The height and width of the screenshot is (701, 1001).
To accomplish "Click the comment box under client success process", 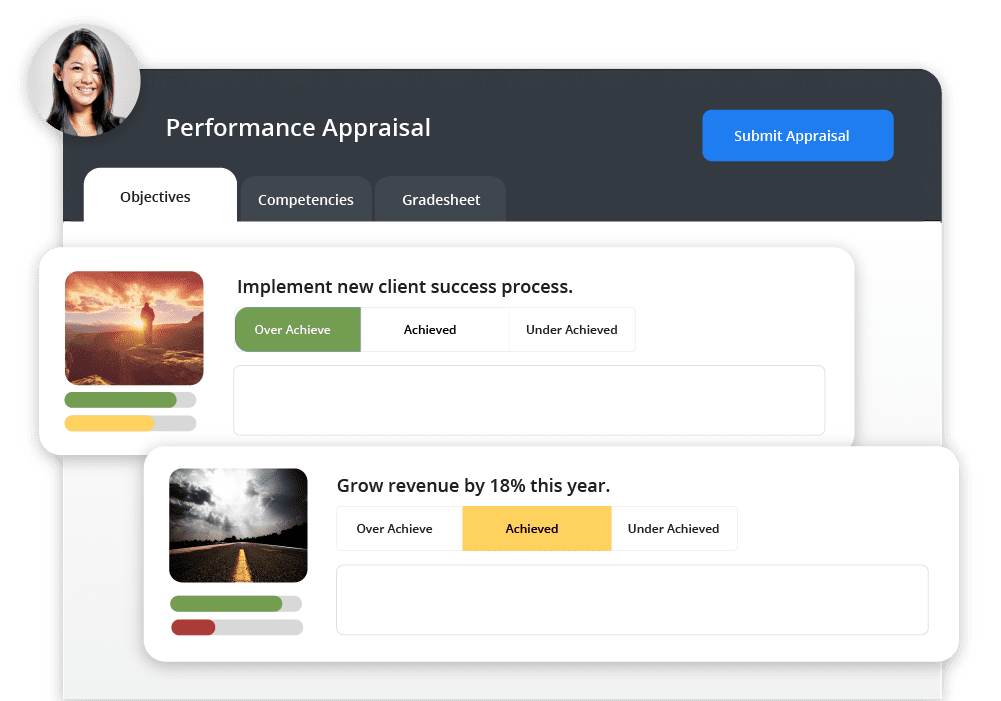I will pyautogui.click(x=529, y=400).
